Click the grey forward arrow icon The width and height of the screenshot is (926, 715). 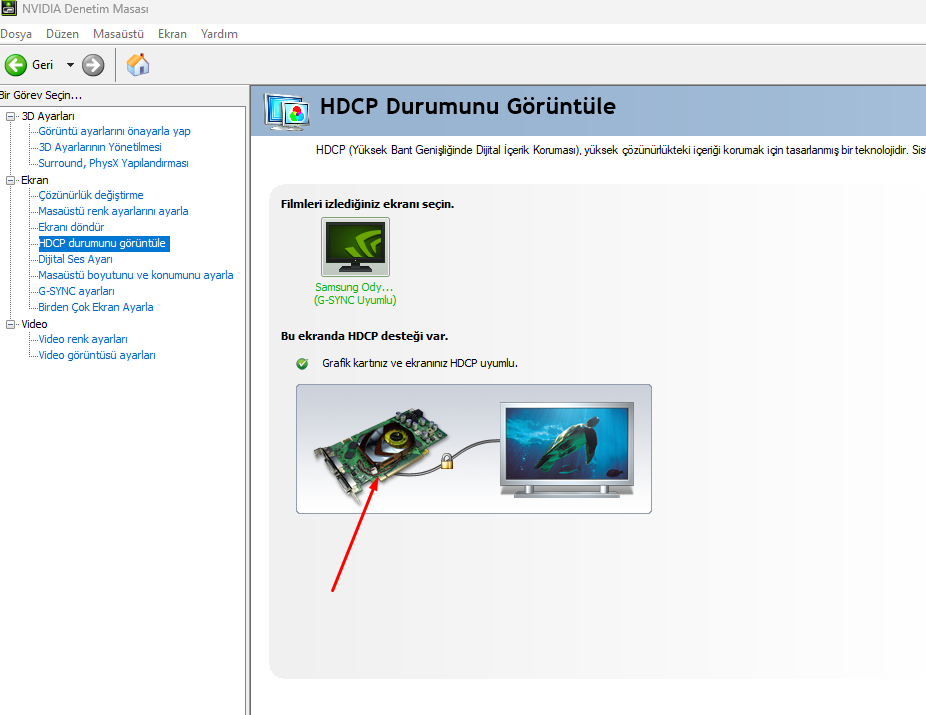(x=93, y=65)
